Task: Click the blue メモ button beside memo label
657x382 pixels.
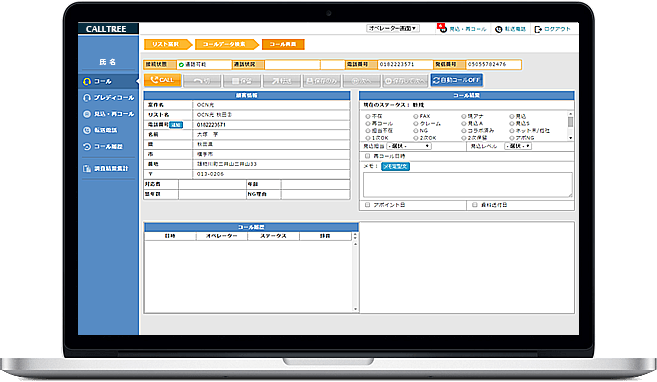Action: [x=396, y=166]
